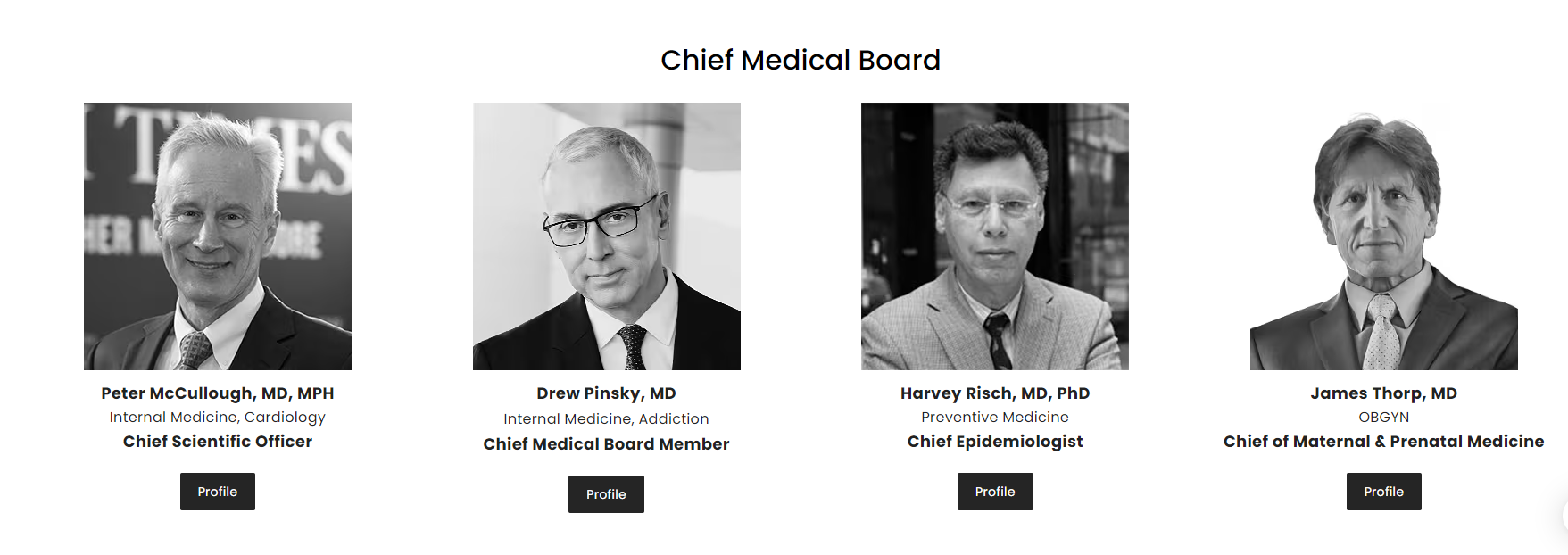1568x555 pixels.
Task: Click the name Drew Pinsky, MD
Action: (x=606, y=393)
